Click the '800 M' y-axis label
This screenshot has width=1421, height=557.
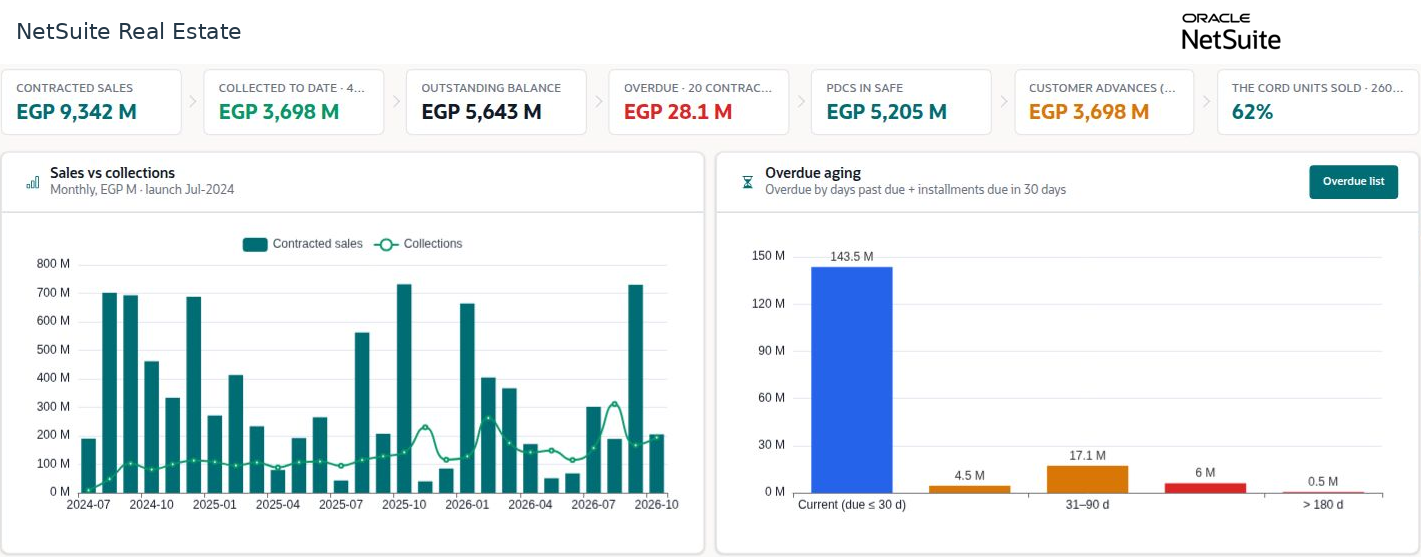(53, 264)
